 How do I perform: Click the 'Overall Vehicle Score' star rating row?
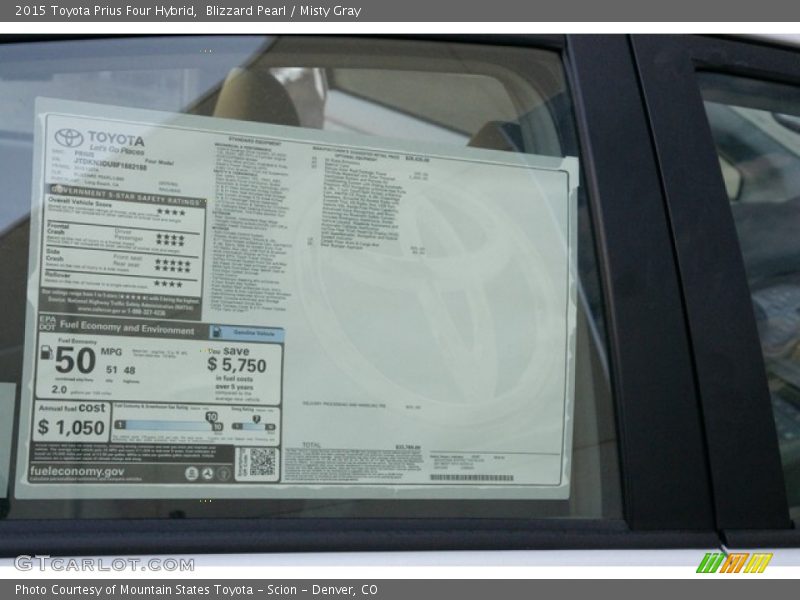pyautogui.click(x=125, y=210)
